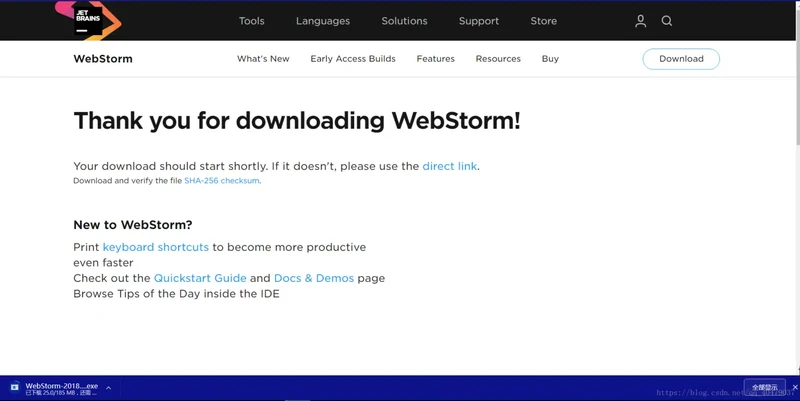The image size is (800, 401).
Task: Select the Features tab
Action: [436, 59]
